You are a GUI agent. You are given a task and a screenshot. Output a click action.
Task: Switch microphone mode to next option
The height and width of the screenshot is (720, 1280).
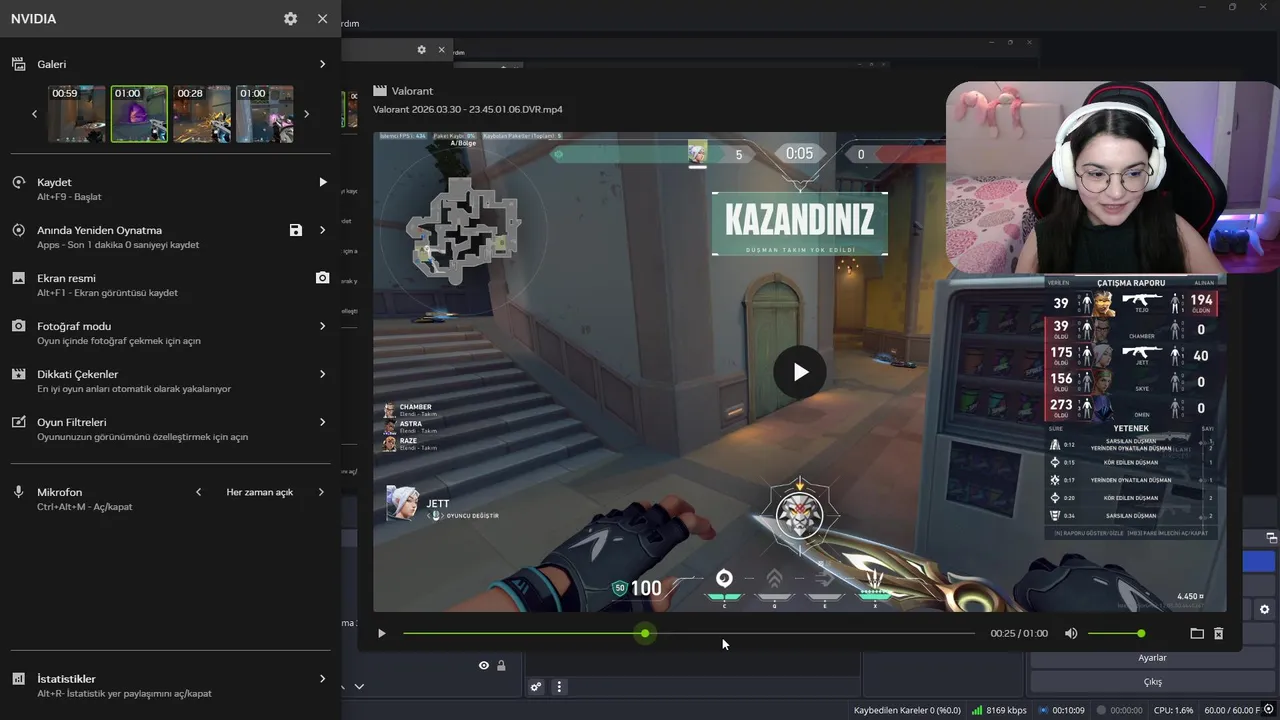tap(321, 492)
